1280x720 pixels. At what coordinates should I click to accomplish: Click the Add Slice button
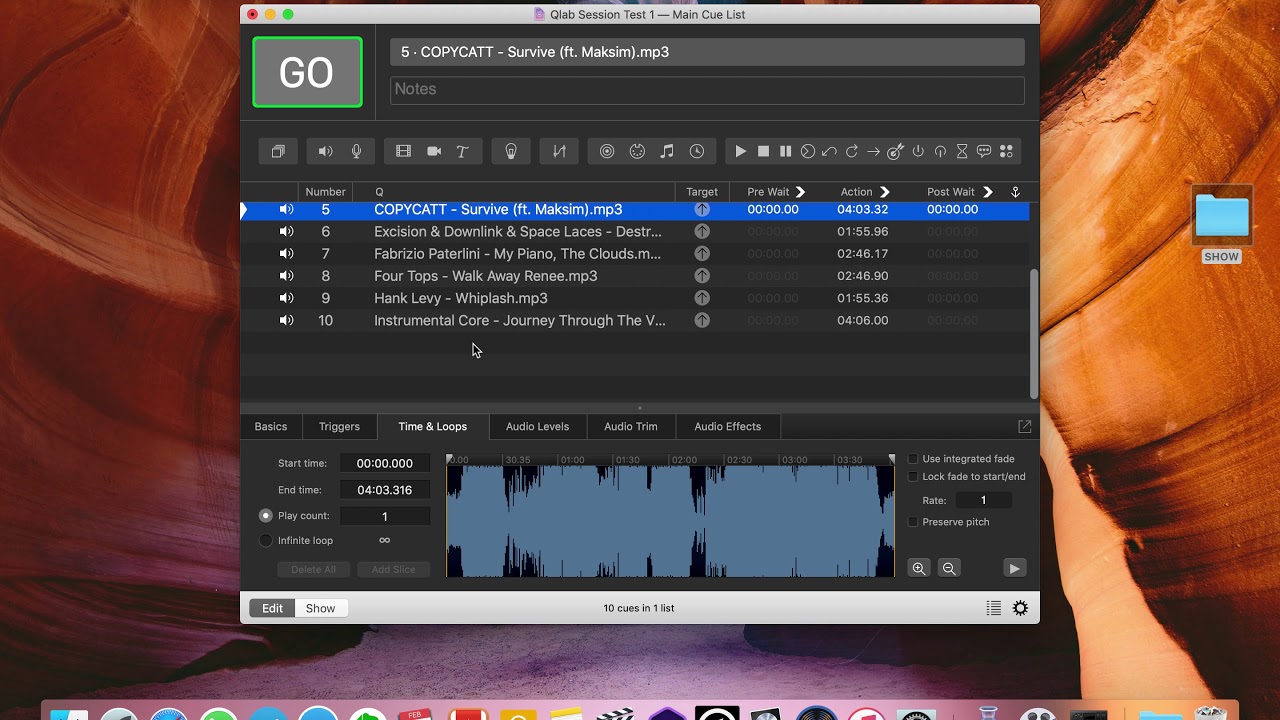pos(393,569)
